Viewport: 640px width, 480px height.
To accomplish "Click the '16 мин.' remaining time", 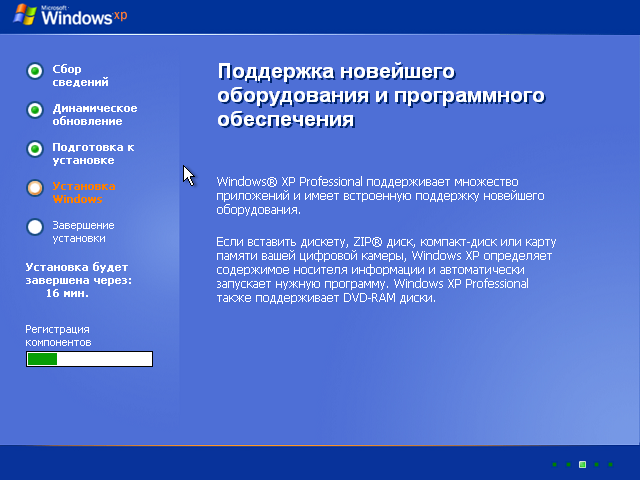I will click(x=67, y=293).
